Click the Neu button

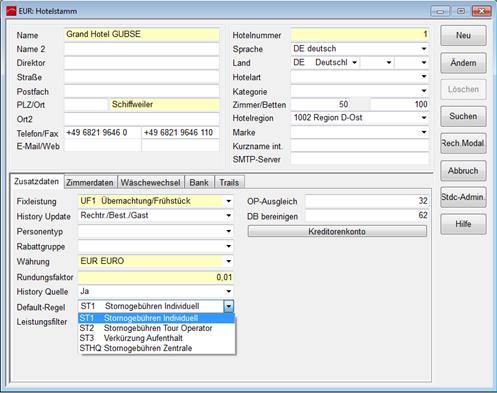463,35
